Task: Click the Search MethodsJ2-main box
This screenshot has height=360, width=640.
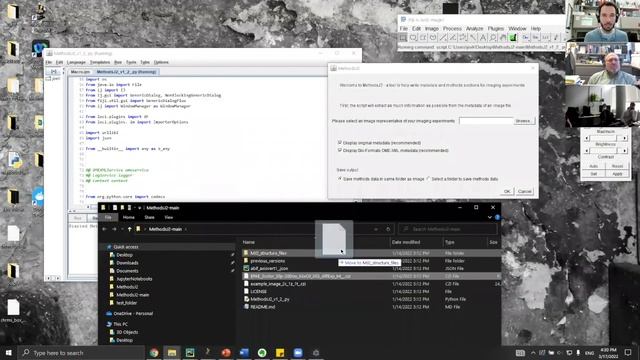Action: [448, 229]
